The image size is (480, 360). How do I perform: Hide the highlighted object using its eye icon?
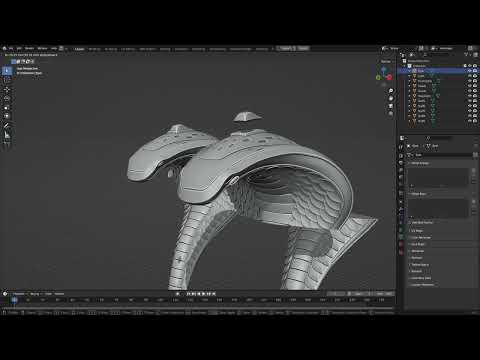click(x=470, y=71)
